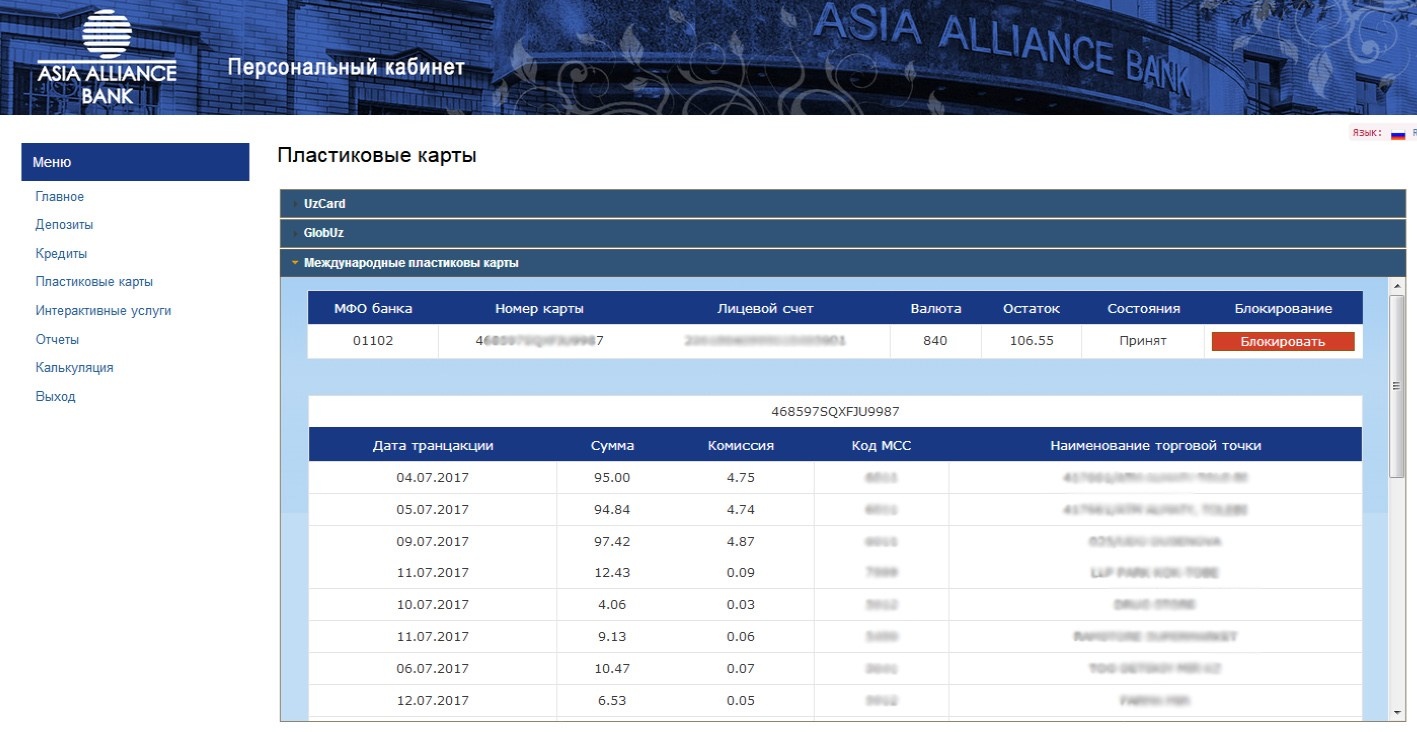The height and width of the screenshot is (732, 1417).
Task: Click transaction date 10.07.2017
Action: [433, 605]
